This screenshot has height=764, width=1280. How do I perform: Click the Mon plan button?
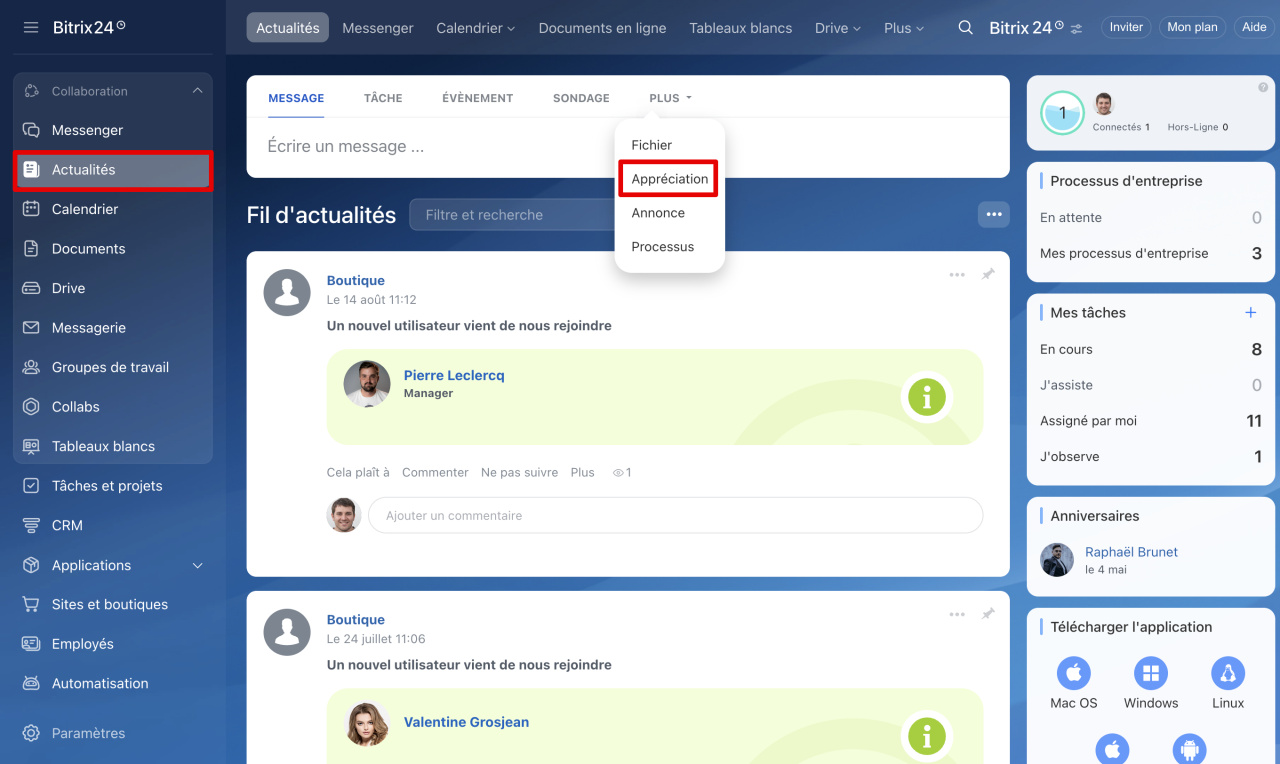pos(1192,27)
